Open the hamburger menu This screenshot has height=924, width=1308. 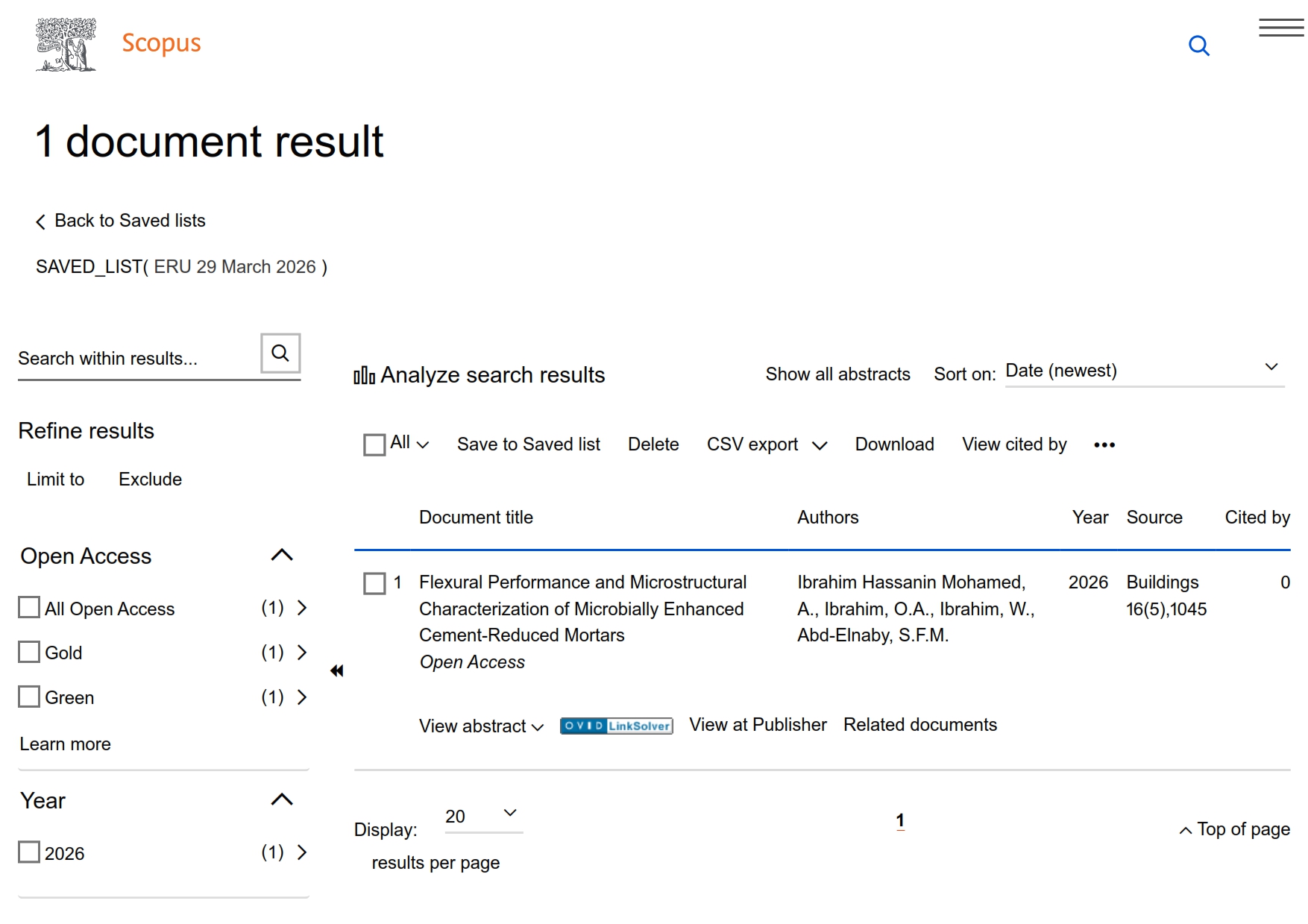pyautogui.click(x=1280, y=28)
